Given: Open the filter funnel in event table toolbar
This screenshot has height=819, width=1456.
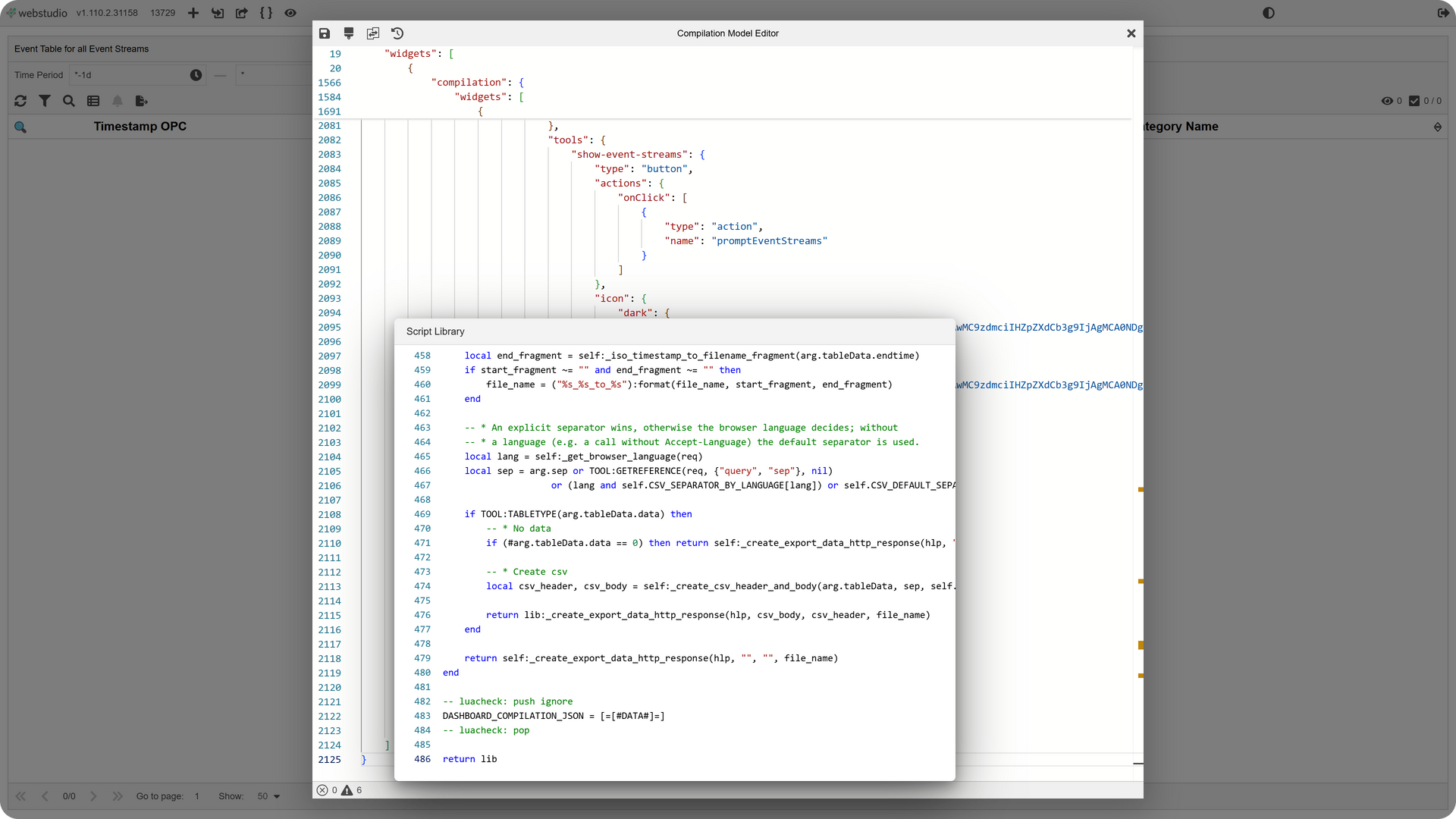Looking at the screenshot, I should click(x=45, y=101).
